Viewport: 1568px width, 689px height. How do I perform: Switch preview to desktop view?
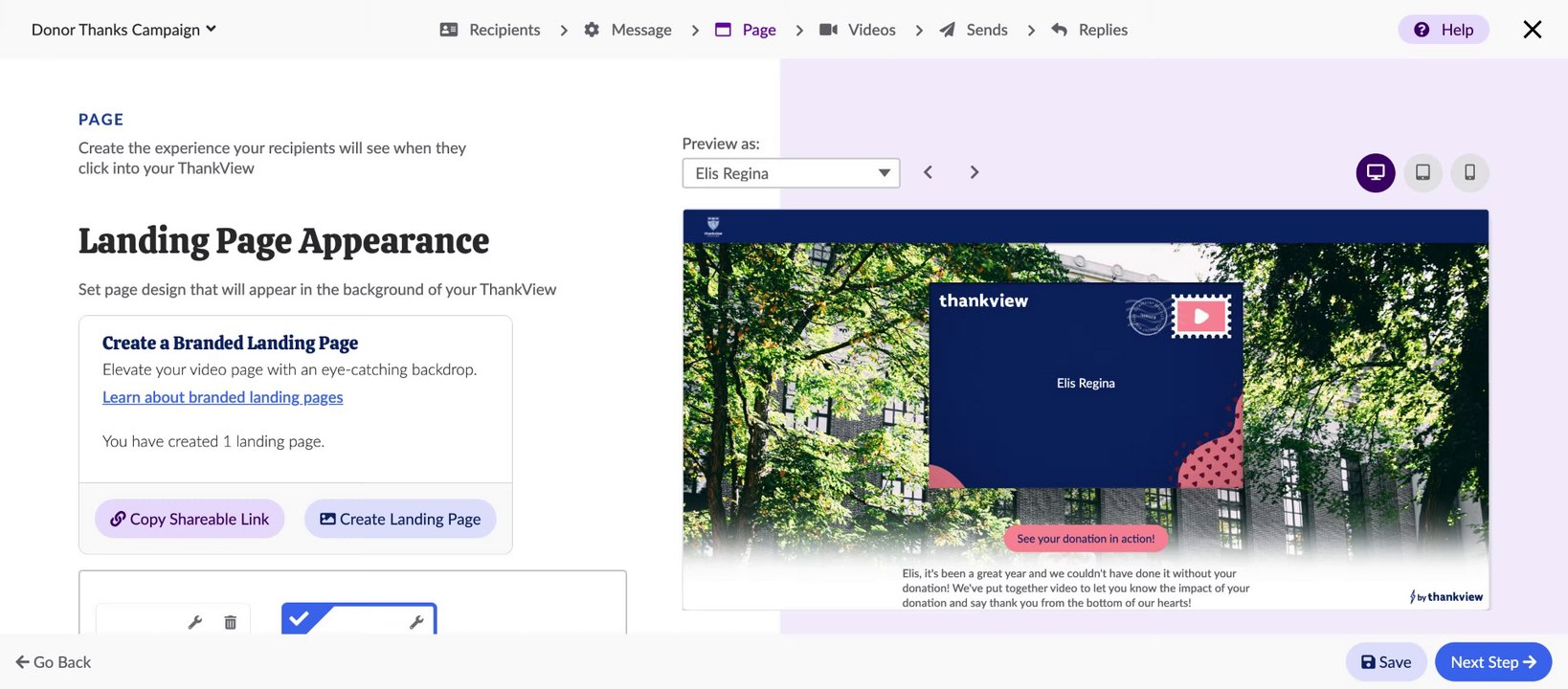[1376, 172]
